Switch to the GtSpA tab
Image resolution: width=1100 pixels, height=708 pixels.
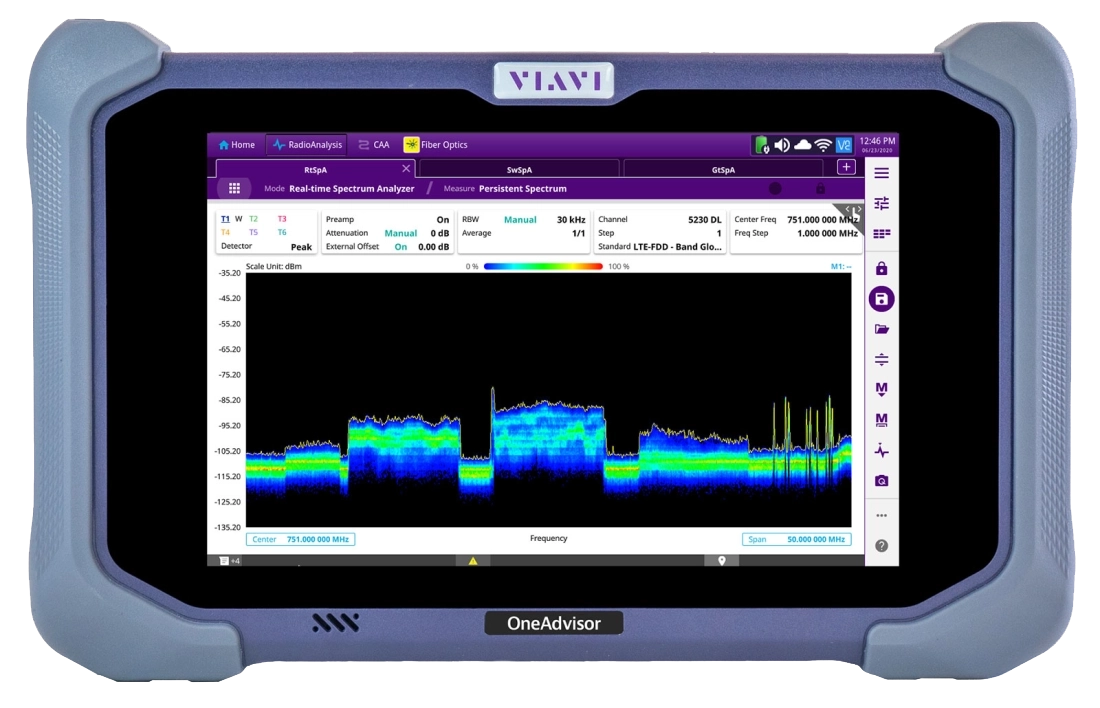click(x=723, y=169)
